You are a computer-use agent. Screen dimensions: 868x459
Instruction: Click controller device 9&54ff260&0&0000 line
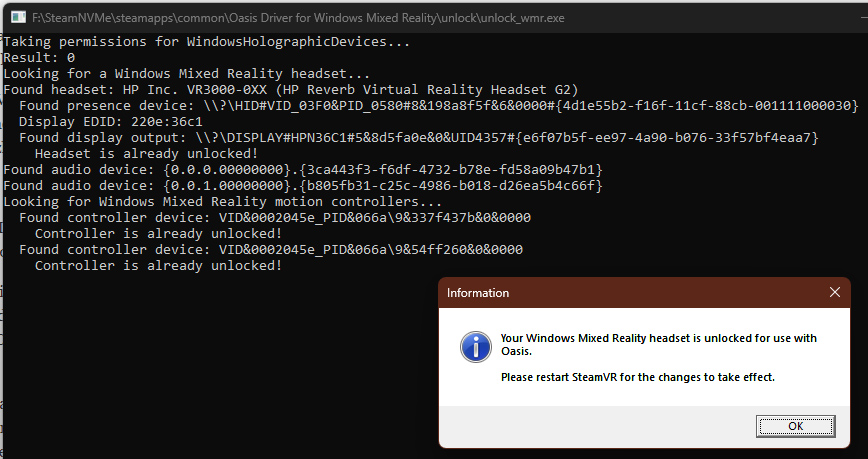click(x=271, y=250)
